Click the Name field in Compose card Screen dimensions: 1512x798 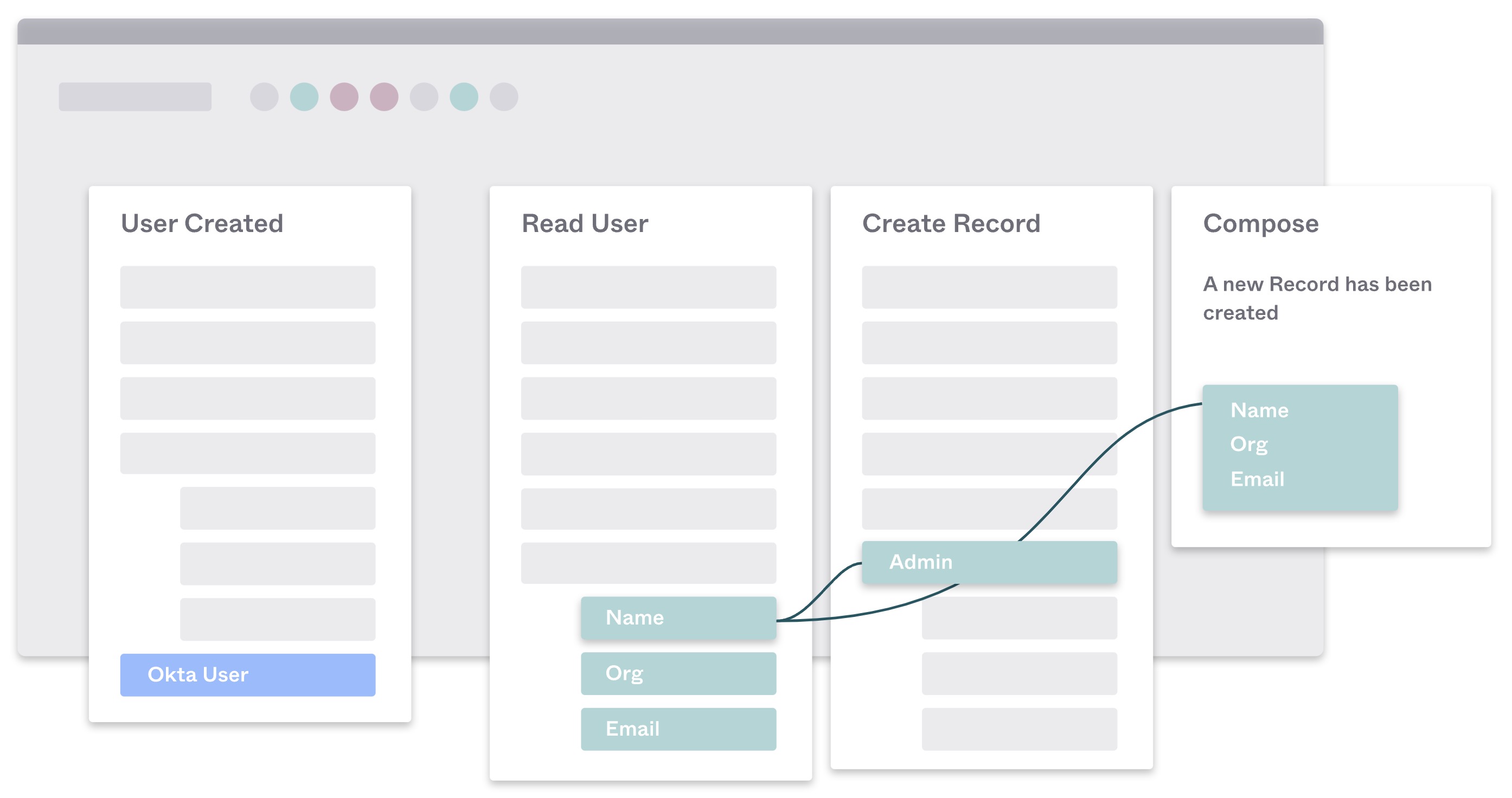tap(1259, 410)
